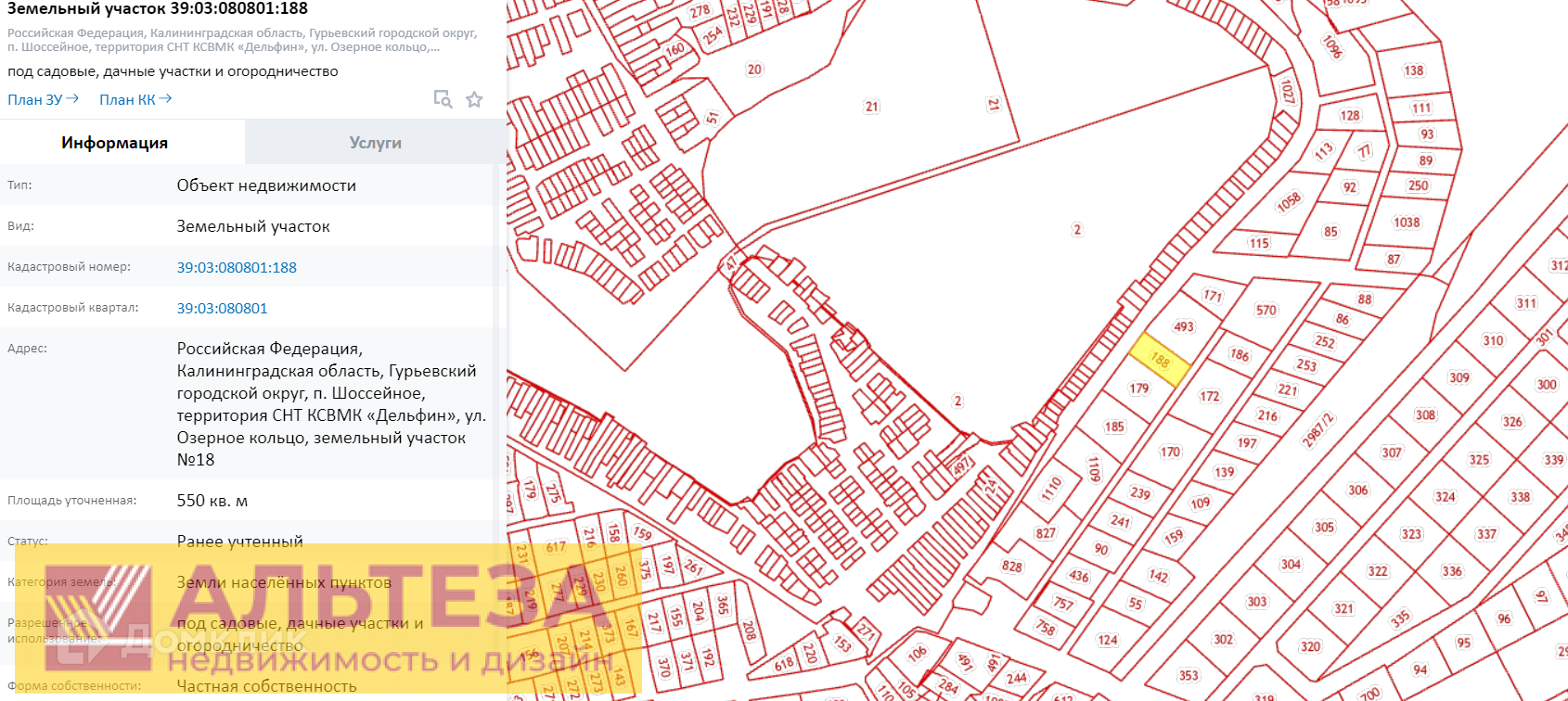Select parcel 310 on the map
Image resolution: width=1568 pixels, height=701 pixels.
coord(1493,340)
